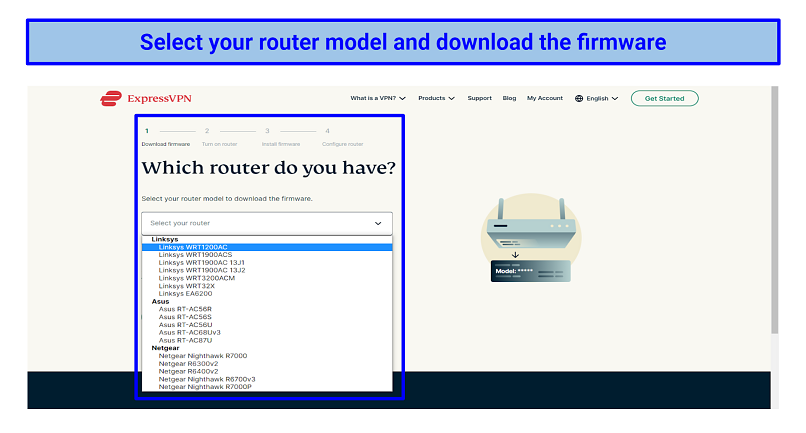This screenshot has width=806, height=433.
Task: Pick Asus RT-AC87U
Action: [x=267, y=340]
